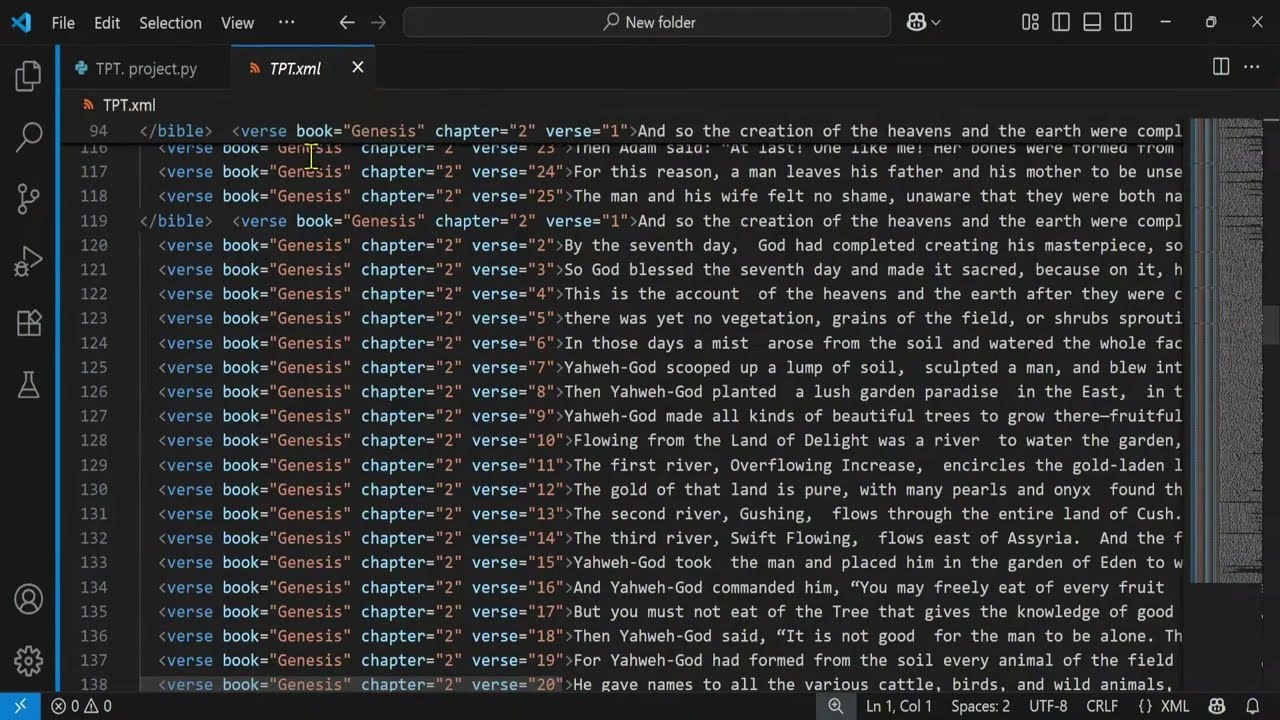Click the minimap code overview
This screenshot has width=1280, height=720.
[x=1226, y=350]
